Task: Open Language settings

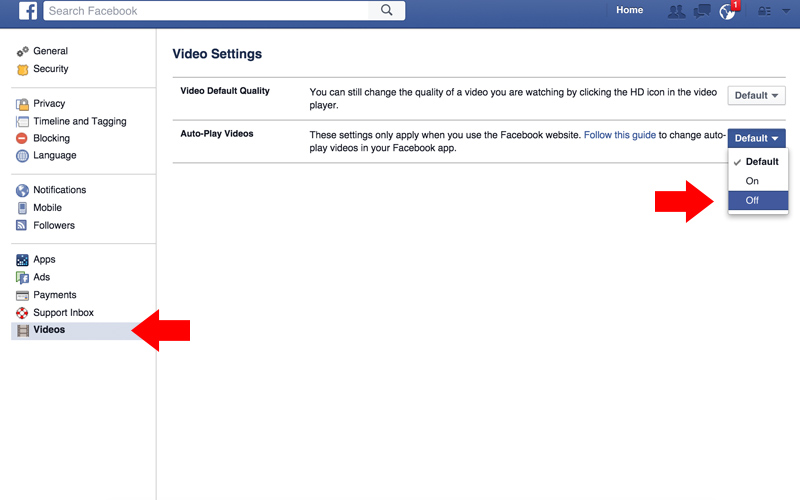Action: coord(55,155)
